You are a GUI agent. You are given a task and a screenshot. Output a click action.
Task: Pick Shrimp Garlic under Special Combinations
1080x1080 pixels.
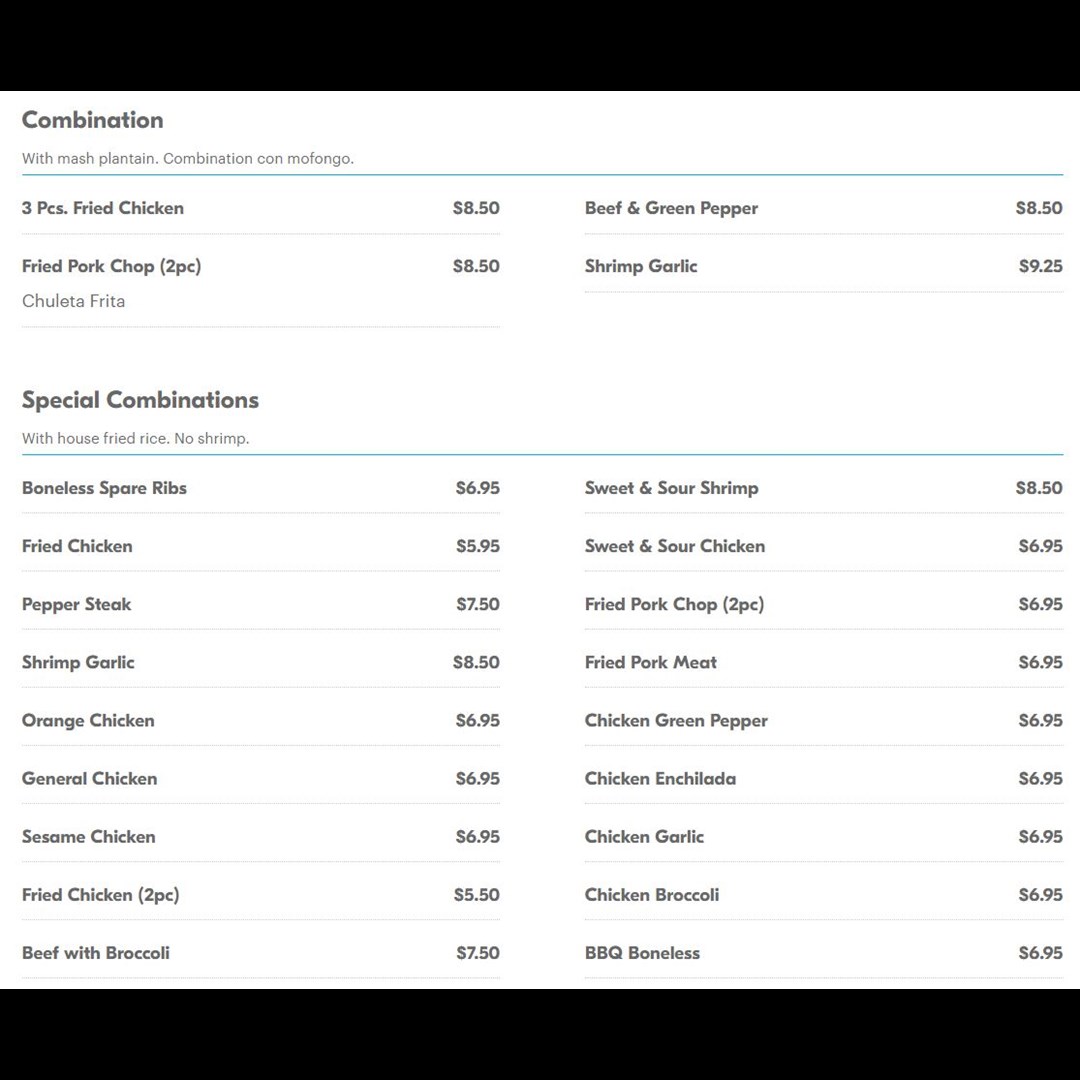260,662
